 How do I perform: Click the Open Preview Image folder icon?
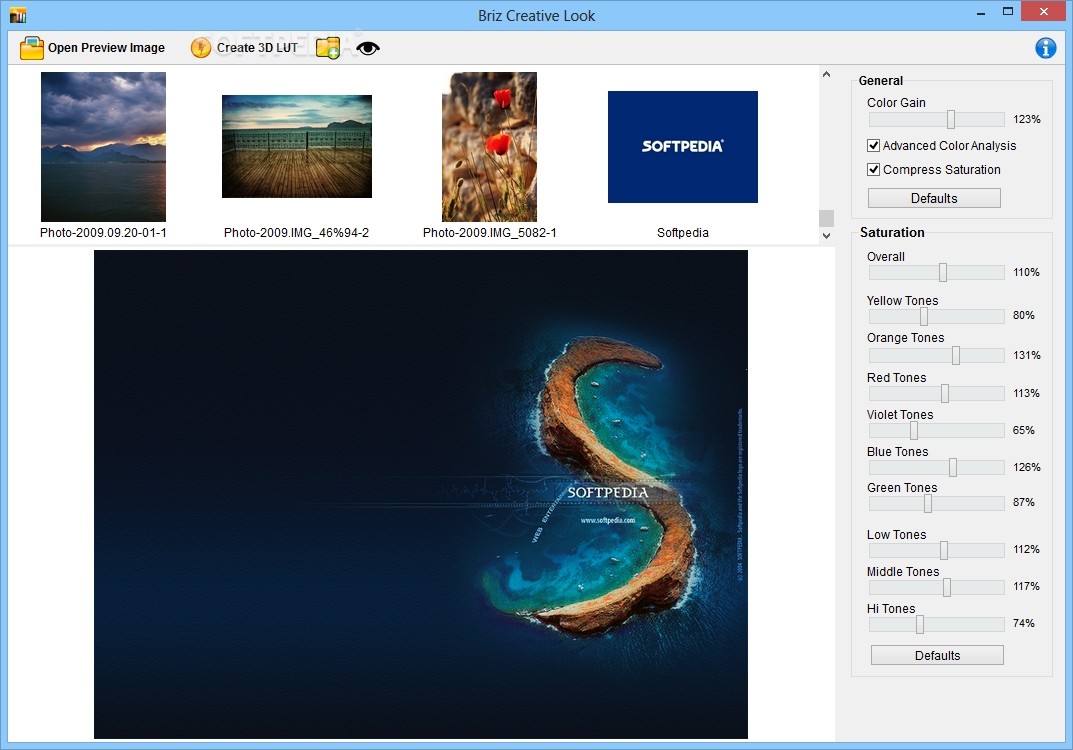tap(31, 48)
